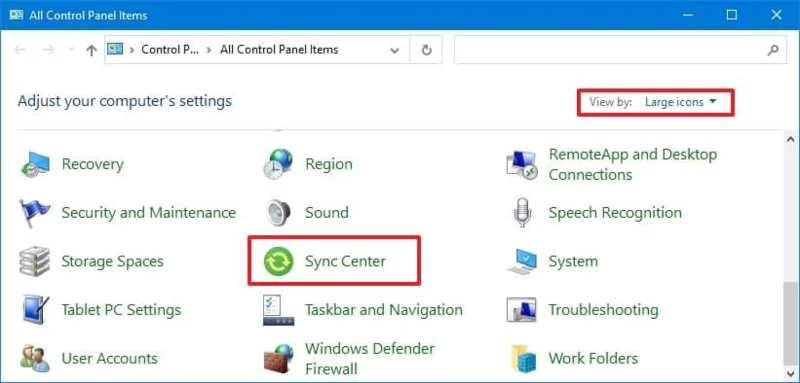Open the Work Folders link

click(x=593, y=358)
